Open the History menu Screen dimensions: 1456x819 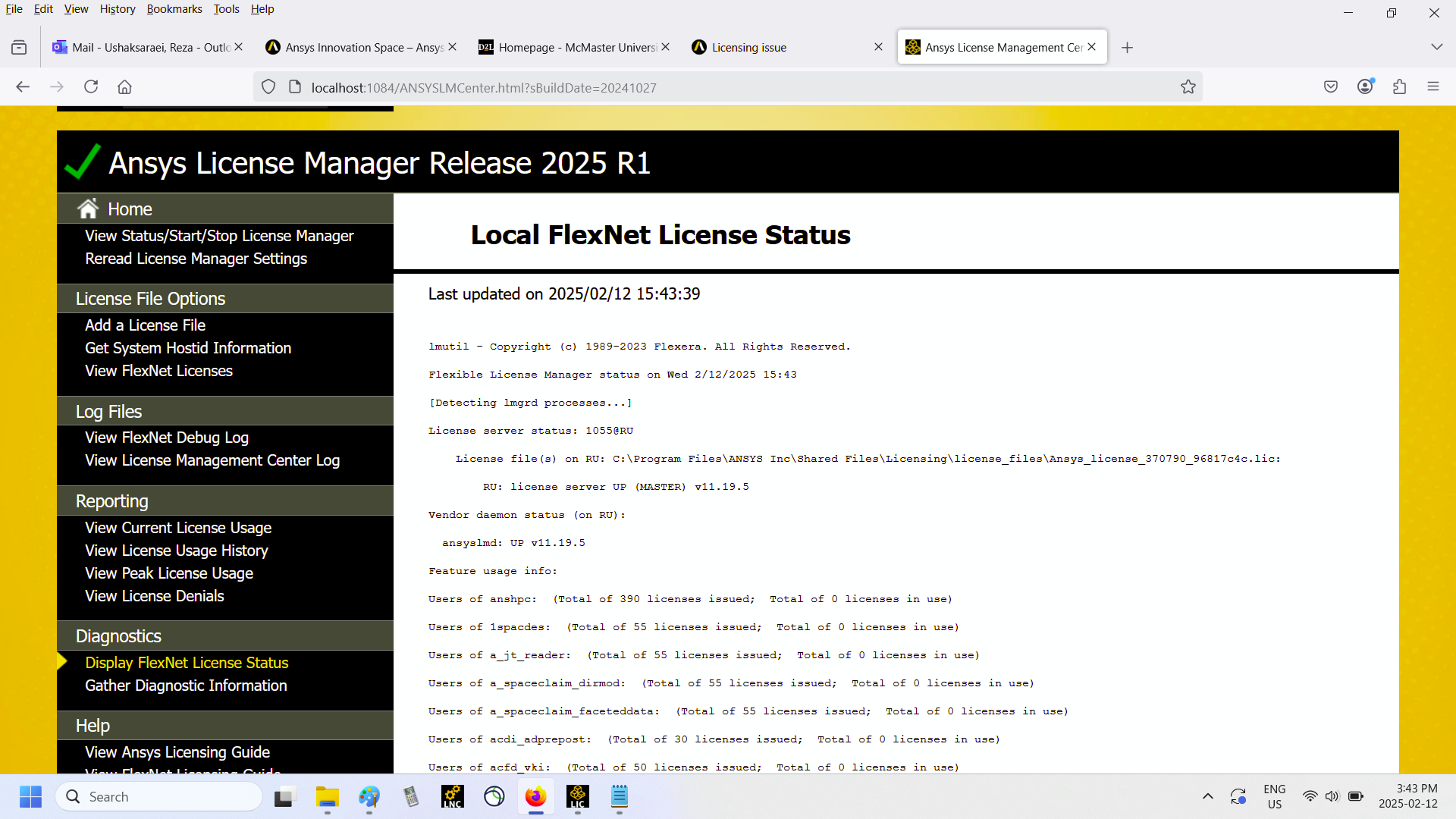pos(117,9)
